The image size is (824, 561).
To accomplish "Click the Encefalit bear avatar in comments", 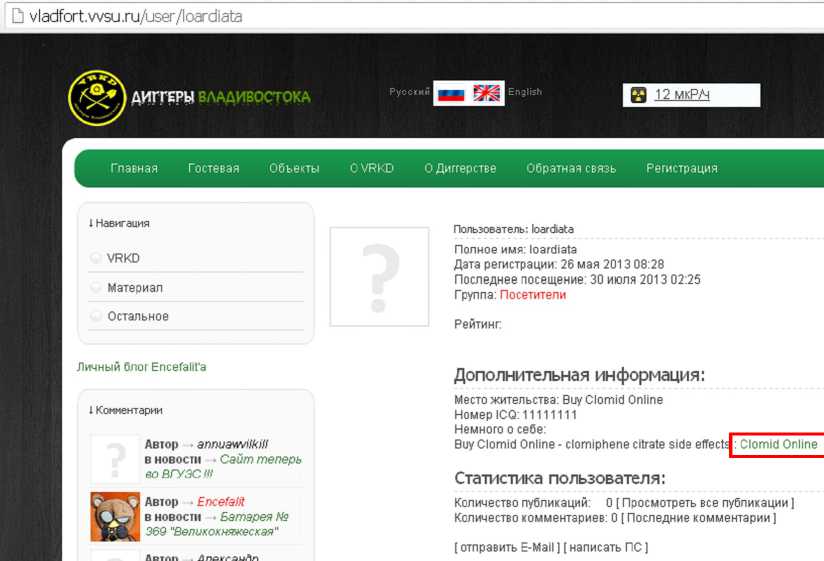I will click(115, 516).
